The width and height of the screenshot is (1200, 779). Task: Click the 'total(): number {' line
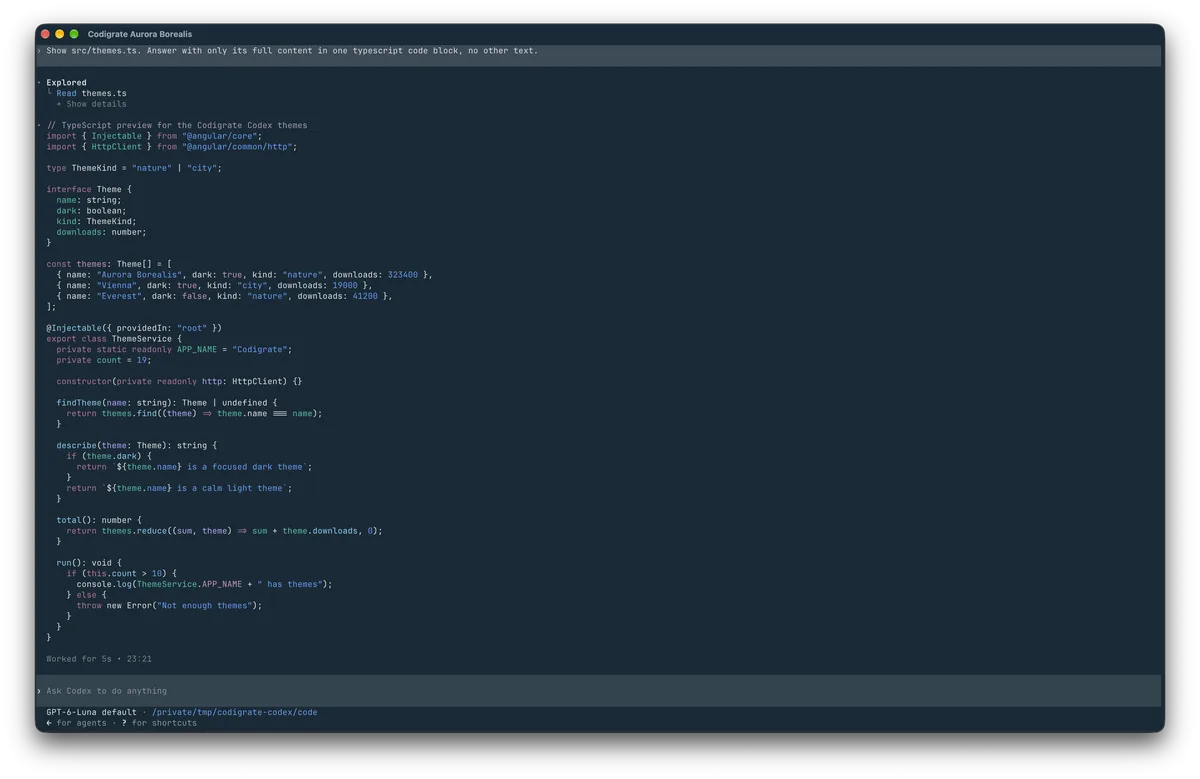pyautogui.click(x=99, y=520)
